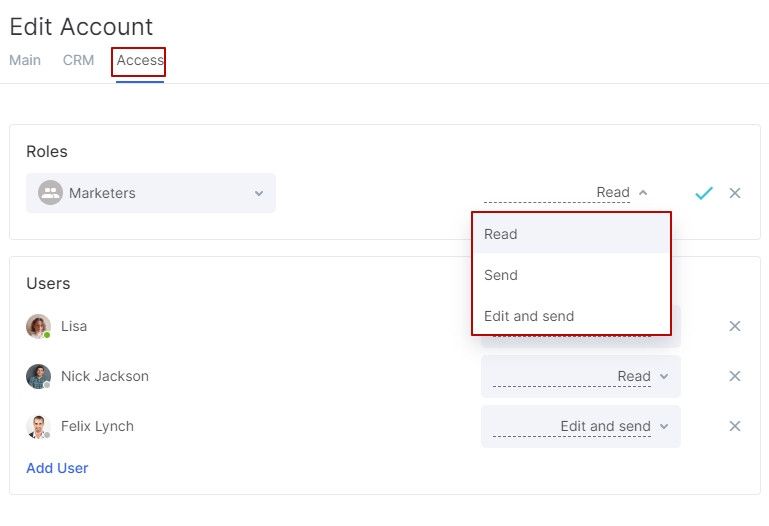This screenshot has width=769, height=526.
Task: Click the Add User link
Action: [x=57, y=468]
